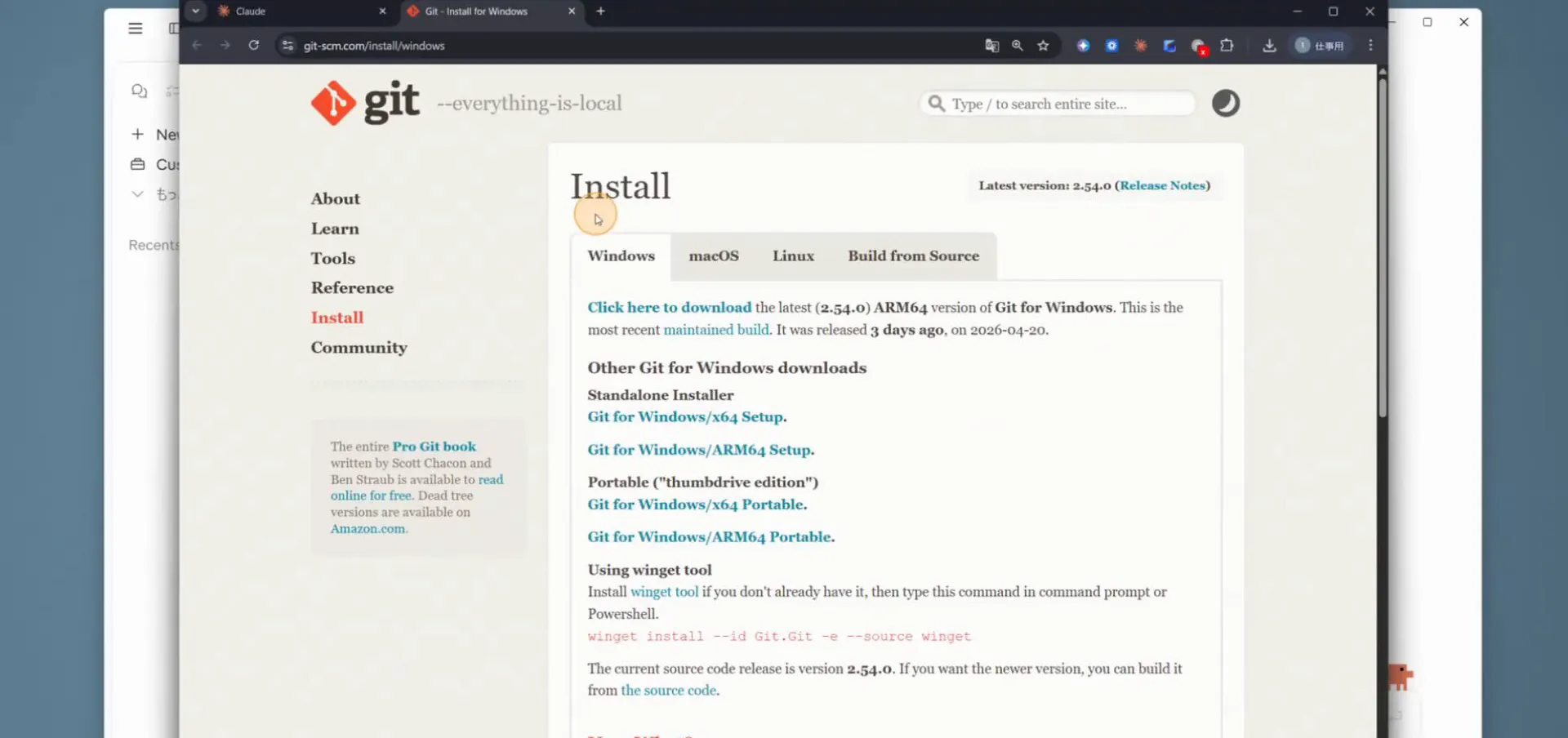
Task: Open the Amazon.com link
Action: [367, 529]
